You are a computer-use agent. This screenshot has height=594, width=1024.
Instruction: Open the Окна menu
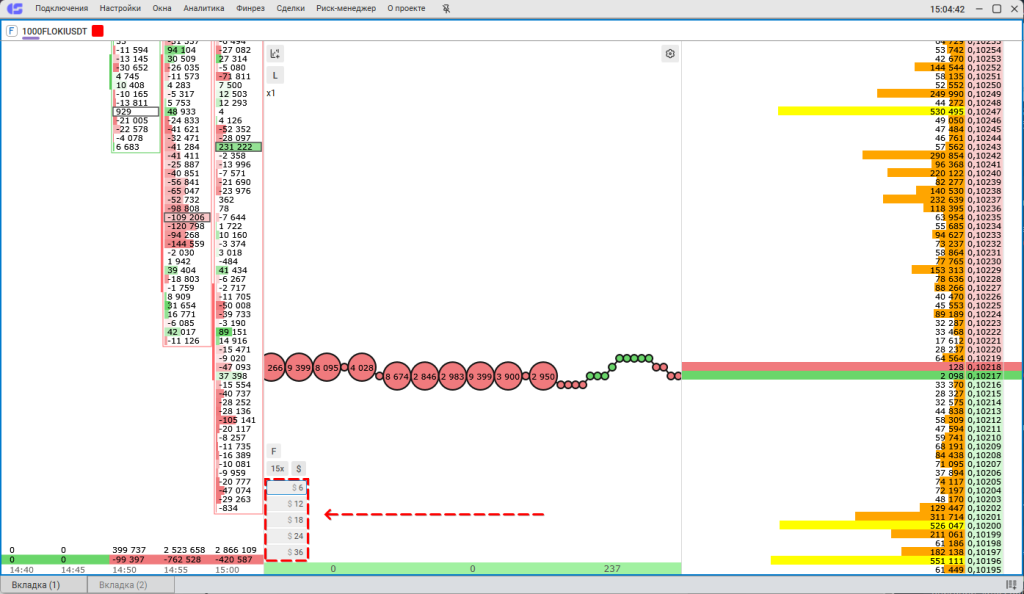pyautogui.click(x=162, y=8)
